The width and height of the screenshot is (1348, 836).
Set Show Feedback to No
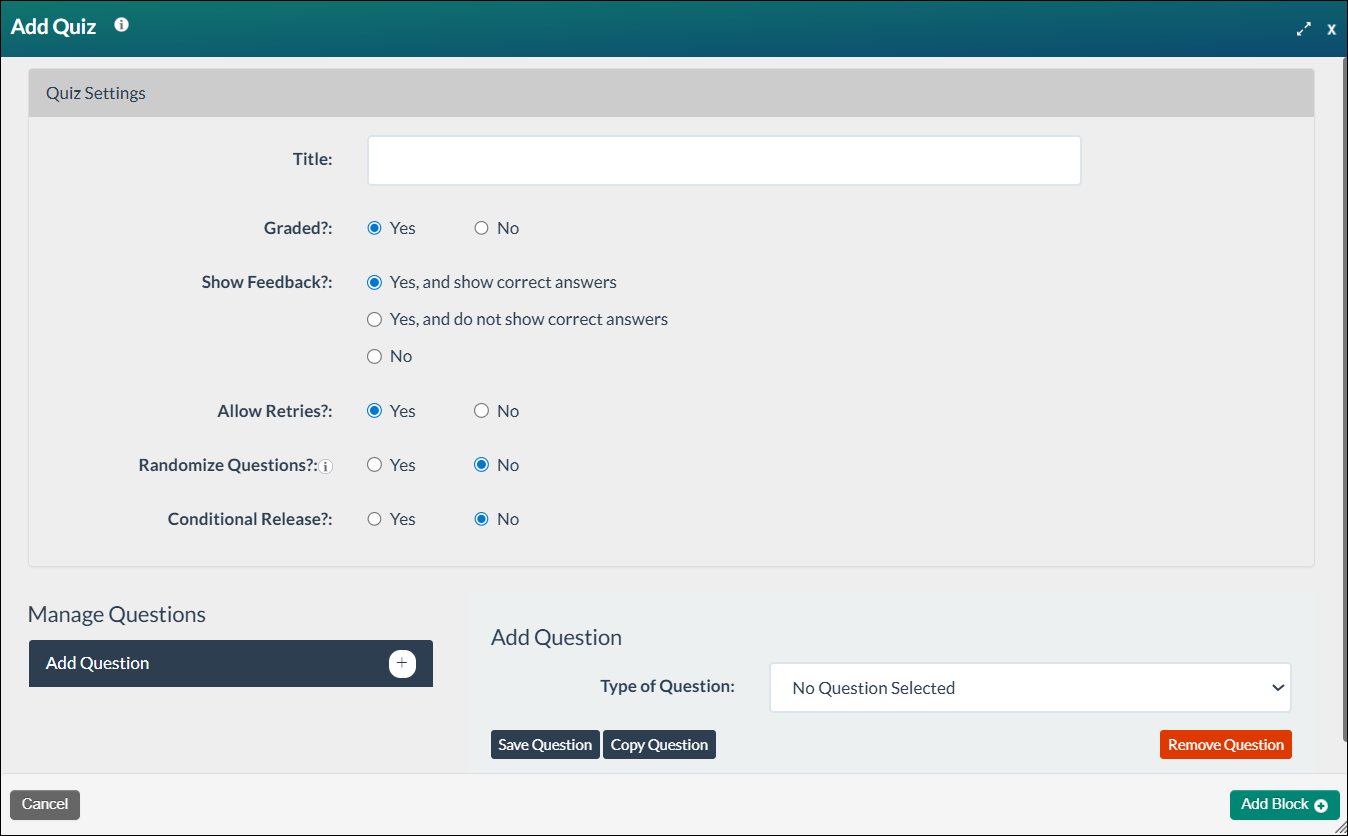click(374, 355)
